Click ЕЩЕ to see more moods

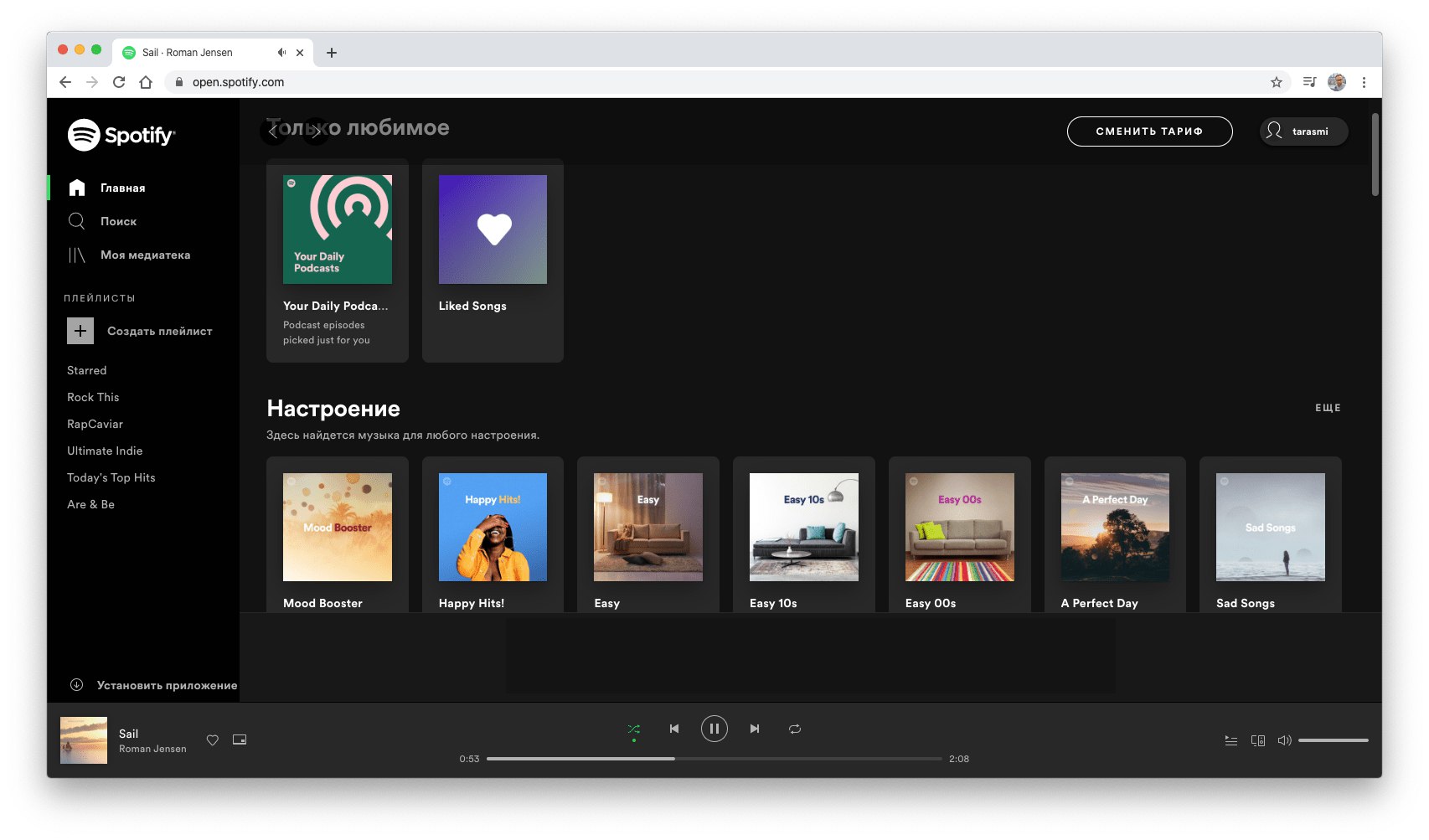tap(1328, 408)
